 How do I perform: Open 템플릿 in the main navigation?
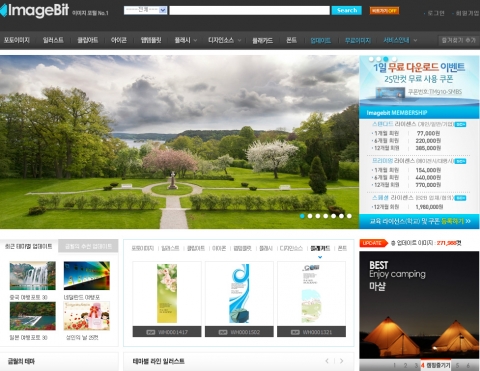click(x=151, y=40)
